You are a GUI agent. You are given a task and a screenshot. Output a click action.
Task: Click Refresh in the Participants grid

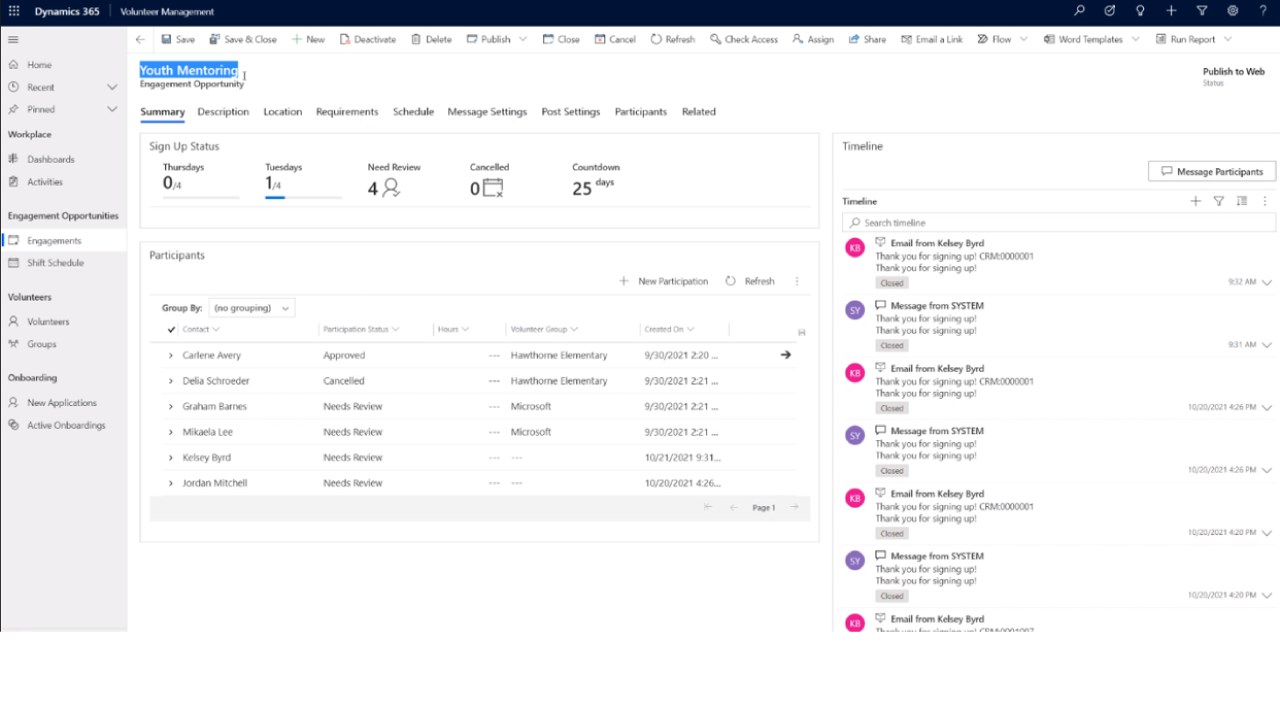tap(750, 281)
